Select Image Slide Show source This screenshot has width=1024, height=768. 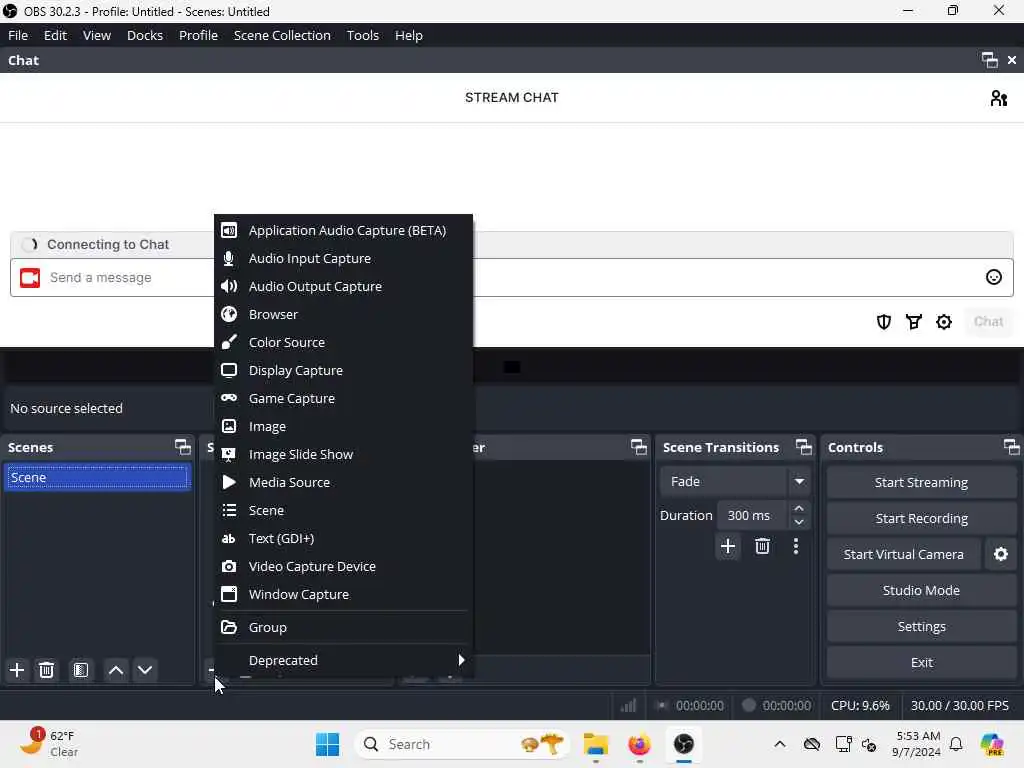[343, 455]
